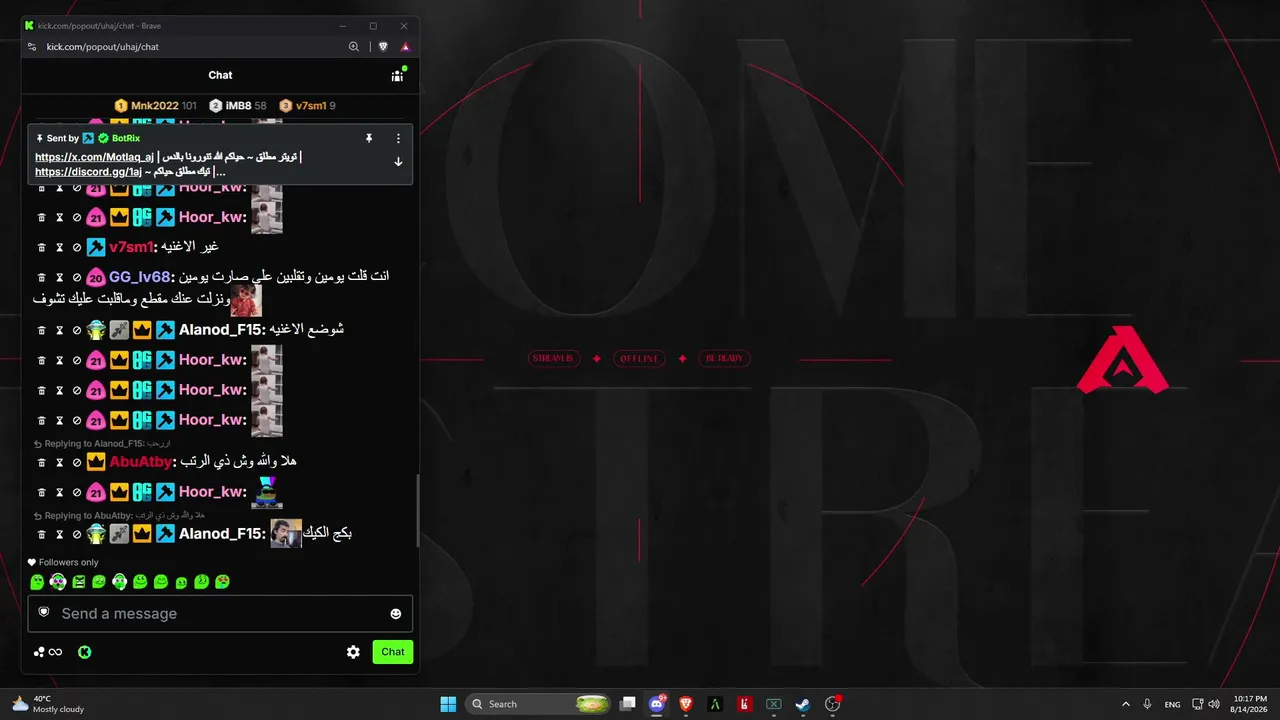Open the channel points icon
The height and width of the screenshot is (720, 1280).
click(x=47, y=652)
